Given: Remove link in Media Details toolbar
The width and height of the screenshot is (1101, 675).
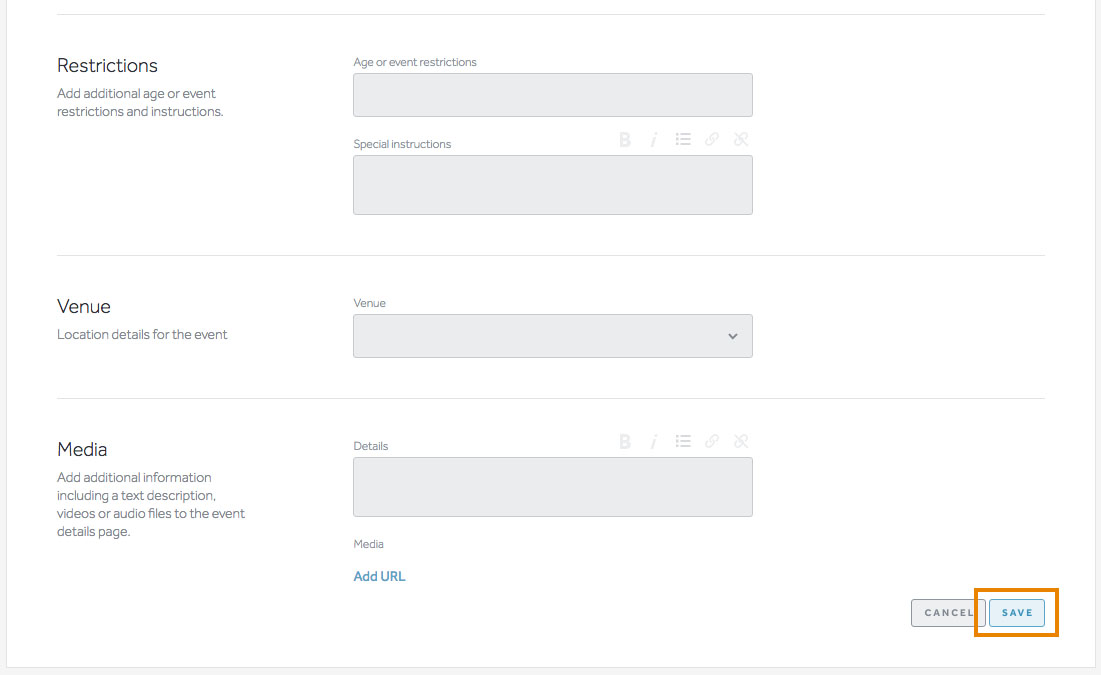Looking at the screenshot, I should [741, 441].
